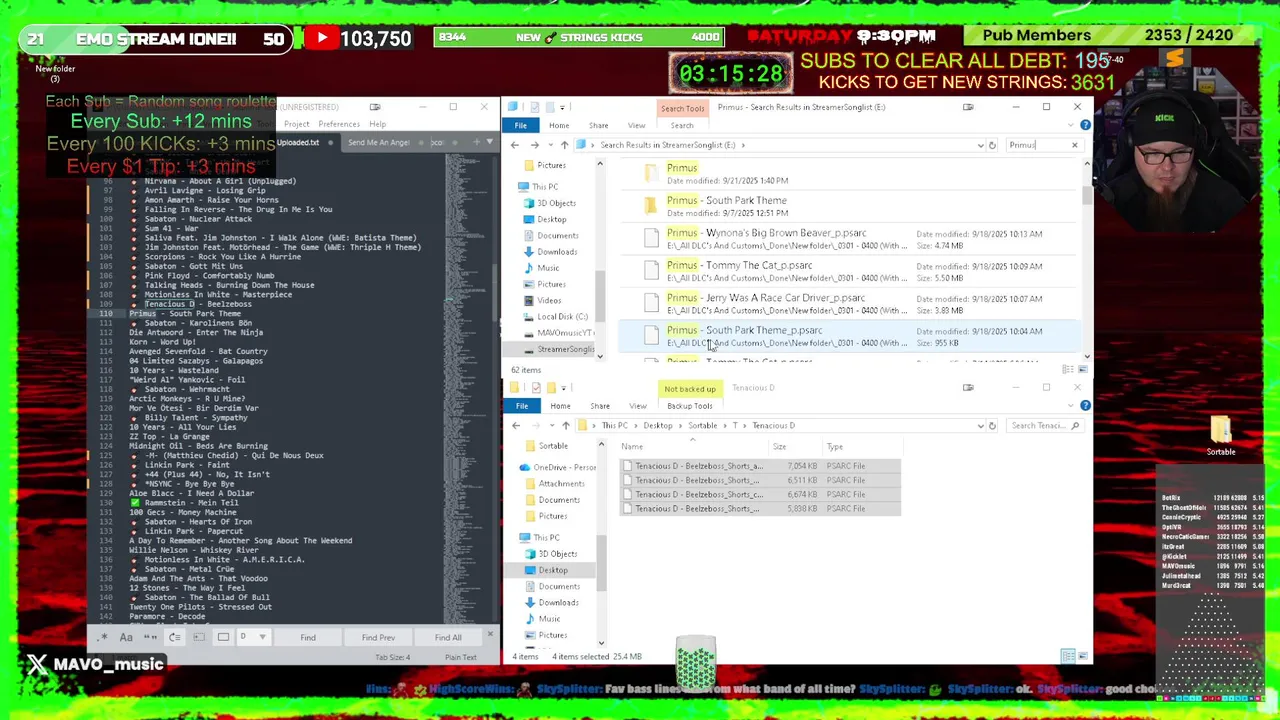Screen dimensions: 1280x720
Task: Open recent locations dropdown in Tenacious D window
Action: click(550, 426)
